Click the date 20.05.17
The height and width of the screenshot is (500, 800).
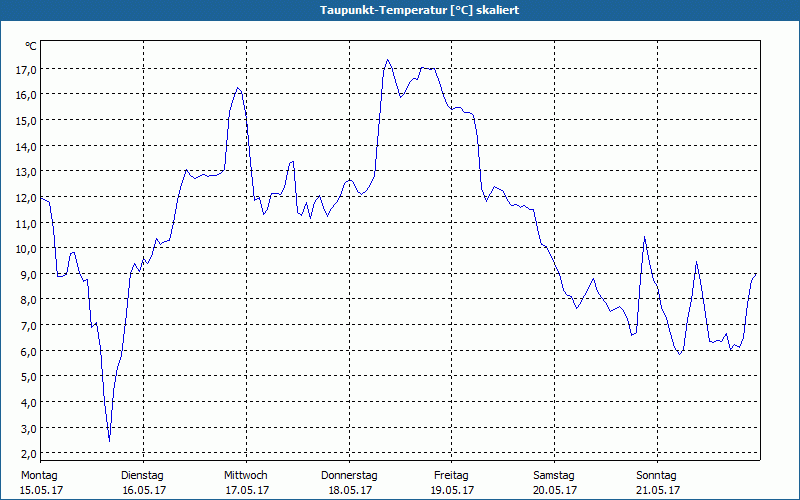[x=556, y=490]
